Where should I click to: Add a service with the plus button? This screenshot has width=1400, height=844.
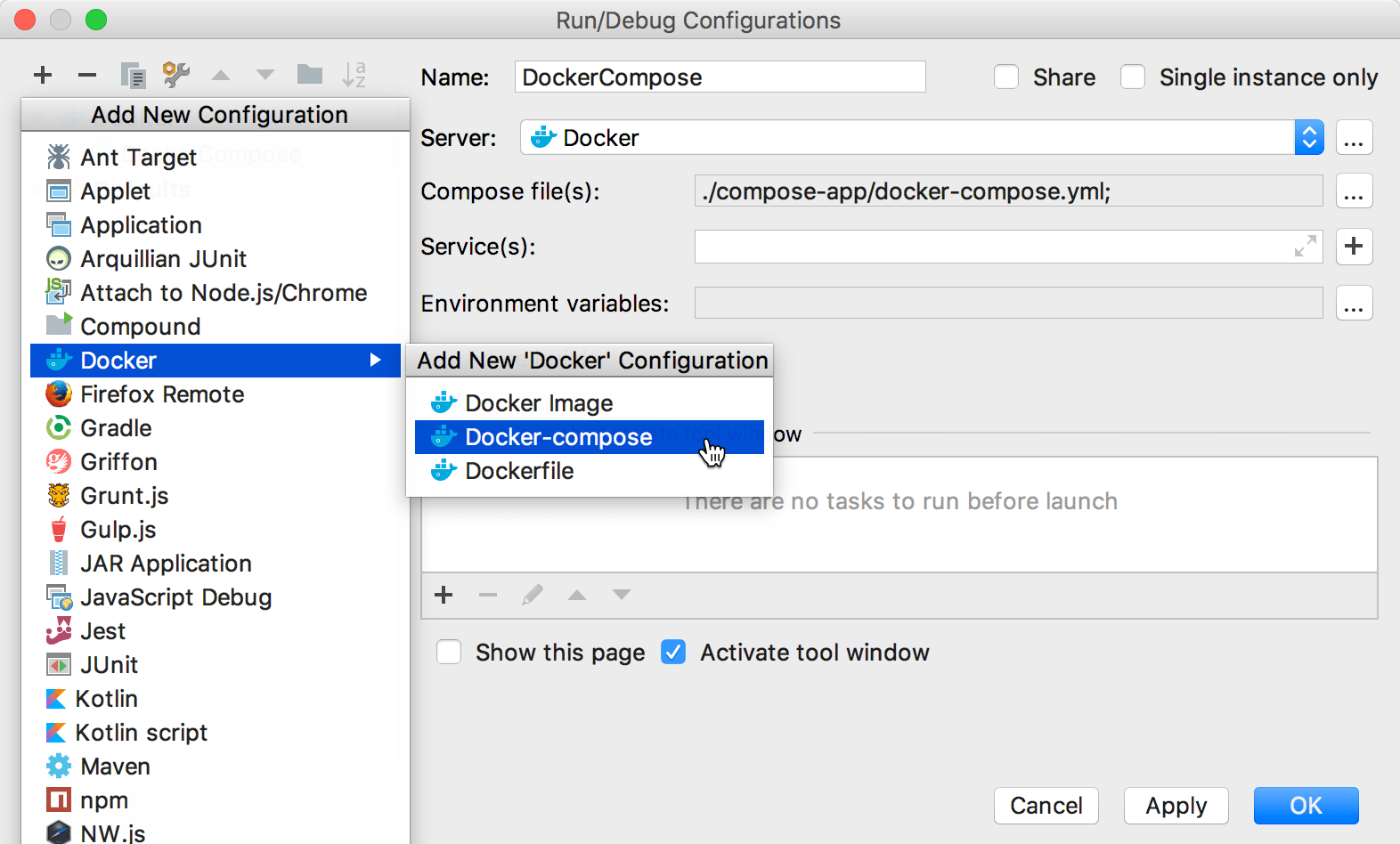coord(1354,247)
